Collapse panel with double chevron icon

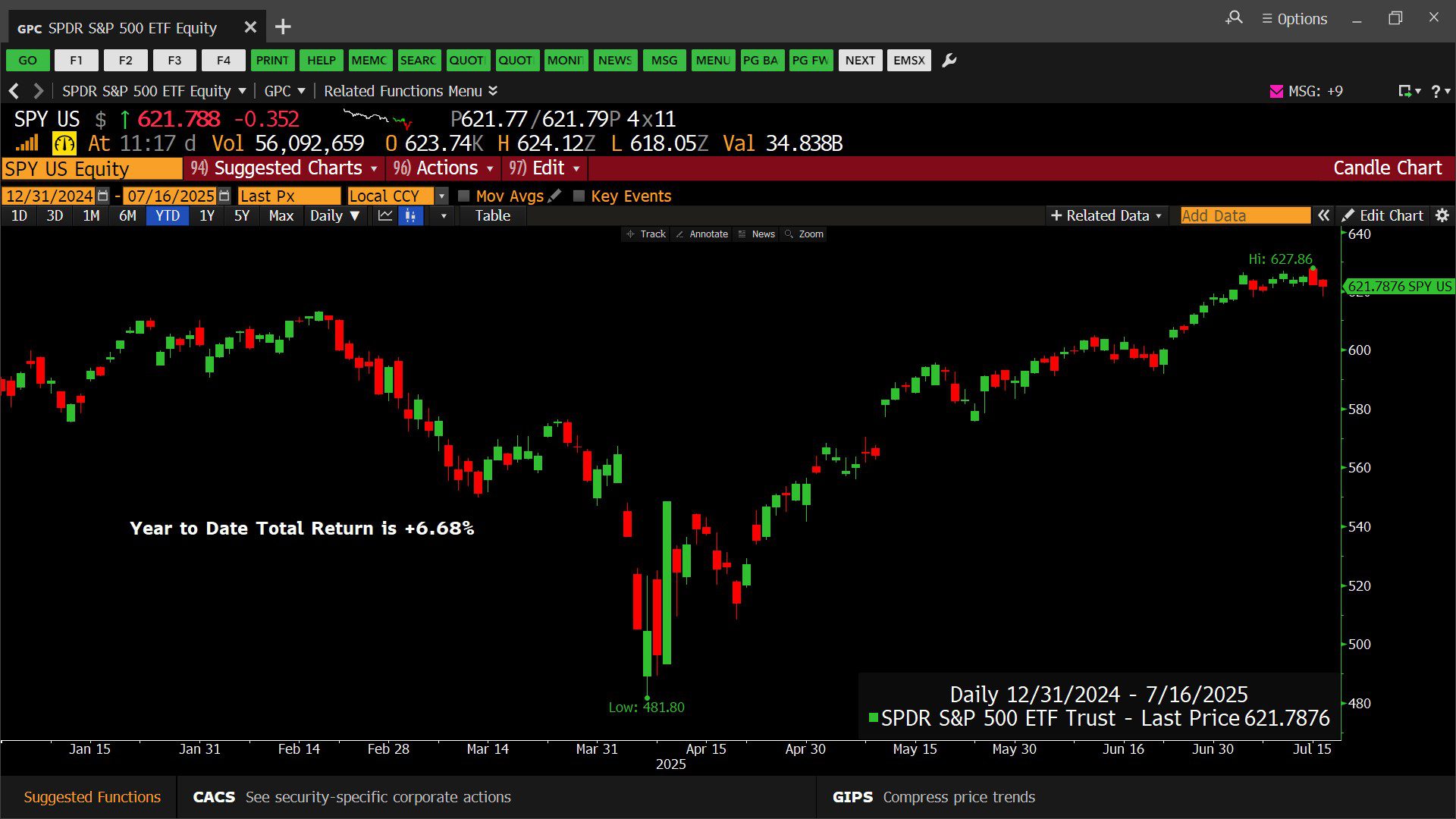(x=1323, y=216)
